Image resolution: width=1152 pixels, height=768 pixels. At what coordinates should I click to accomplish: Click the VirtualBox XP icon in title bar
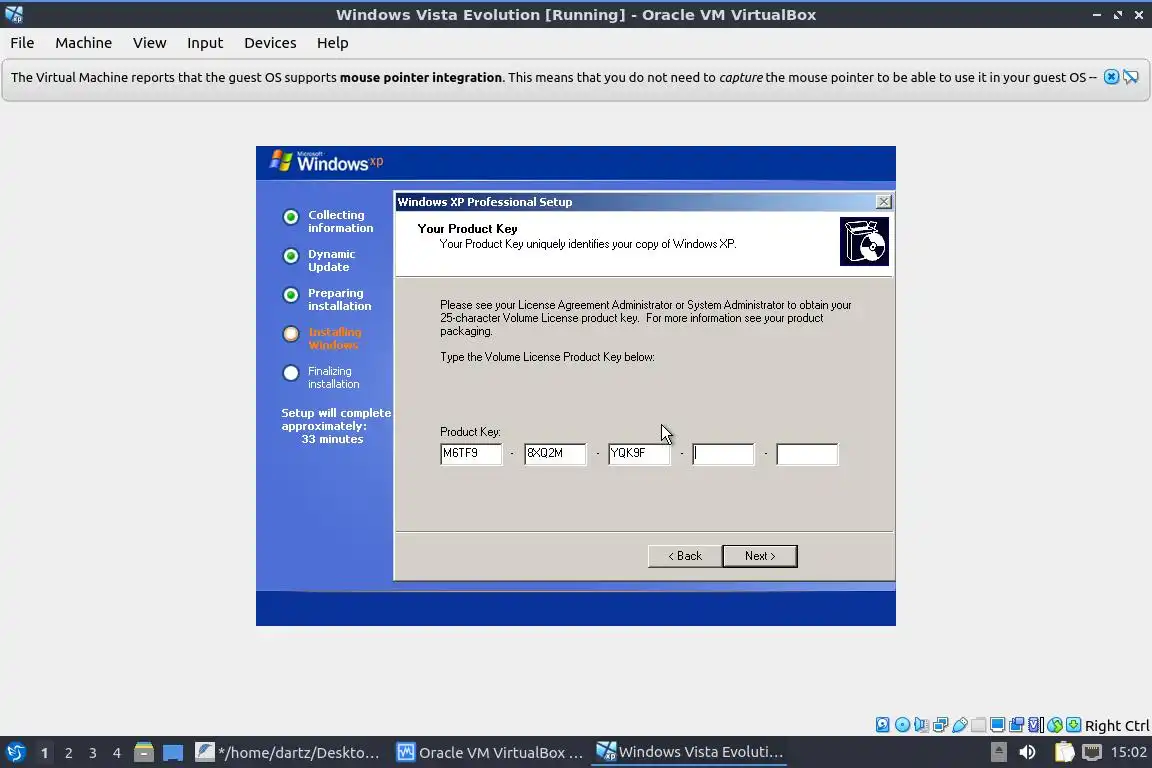click(14, 14)
